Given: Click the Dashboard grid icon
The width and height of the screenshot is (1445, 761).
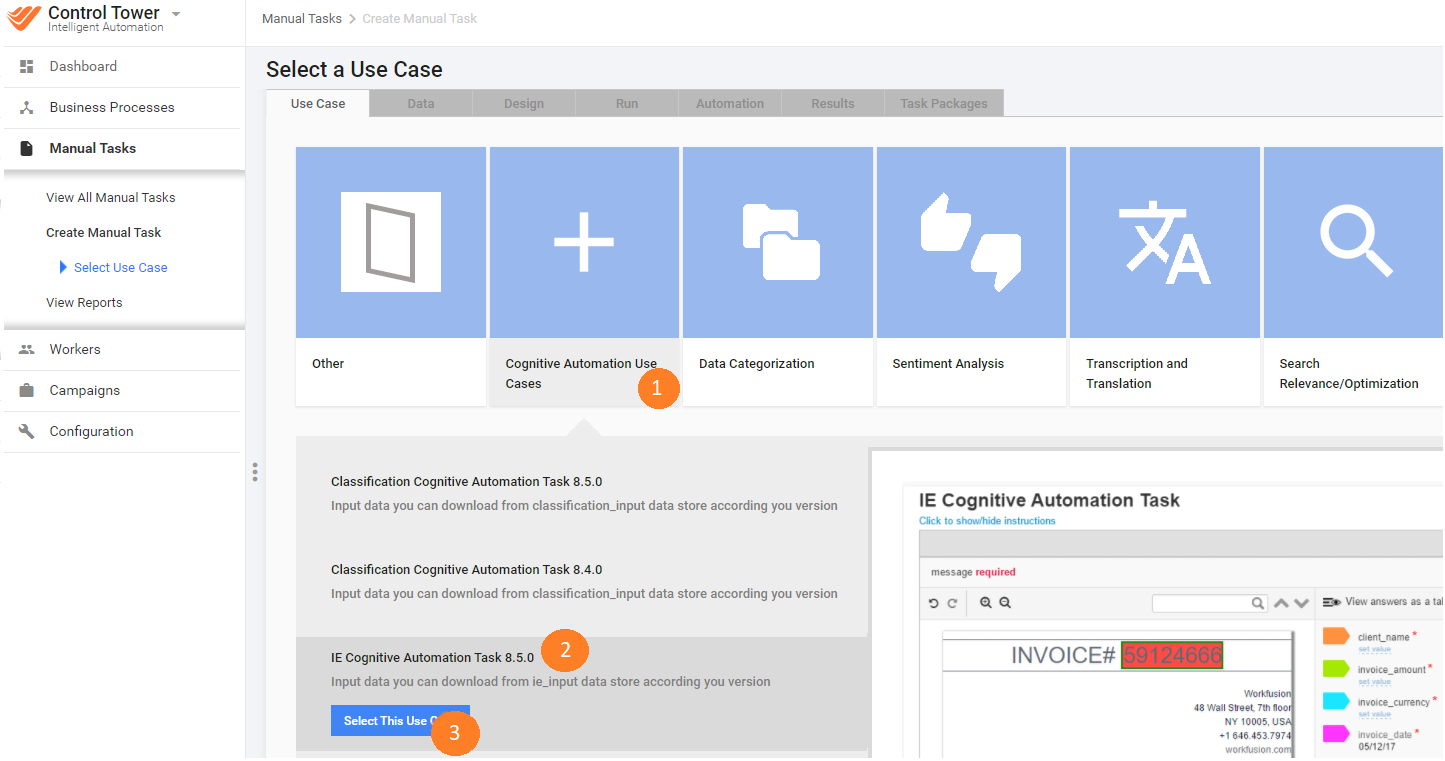Looking at the screenshot, I should (x=27, y=66).
